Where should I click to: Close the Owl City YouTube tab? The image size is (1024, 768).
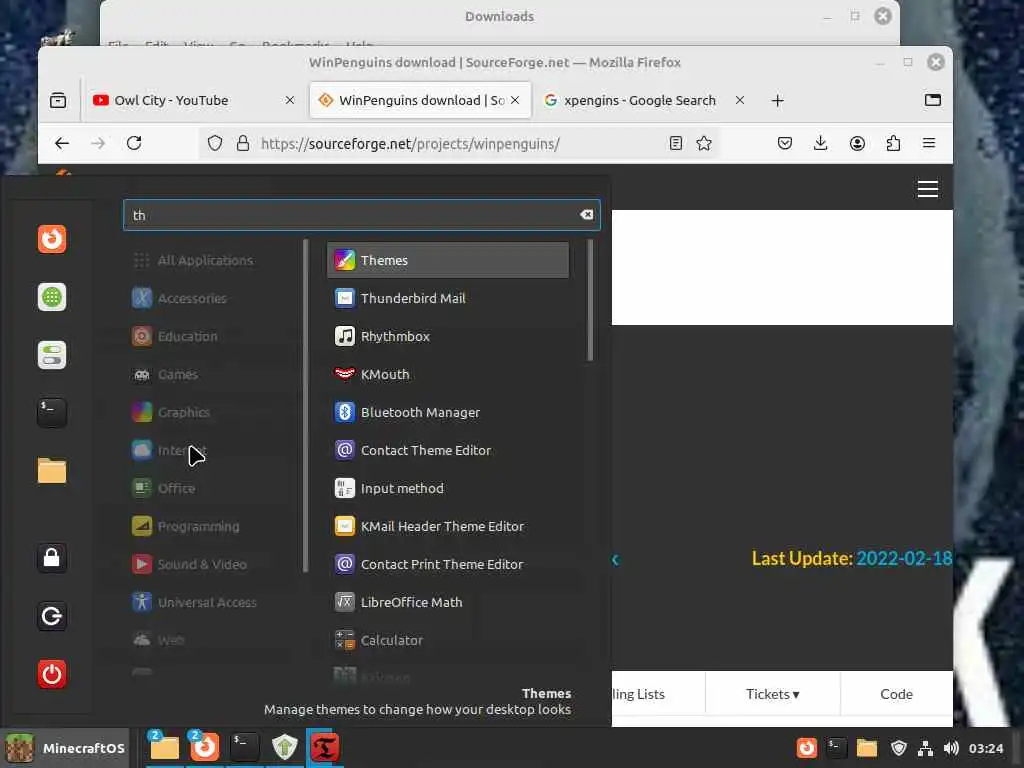point(290,100)
